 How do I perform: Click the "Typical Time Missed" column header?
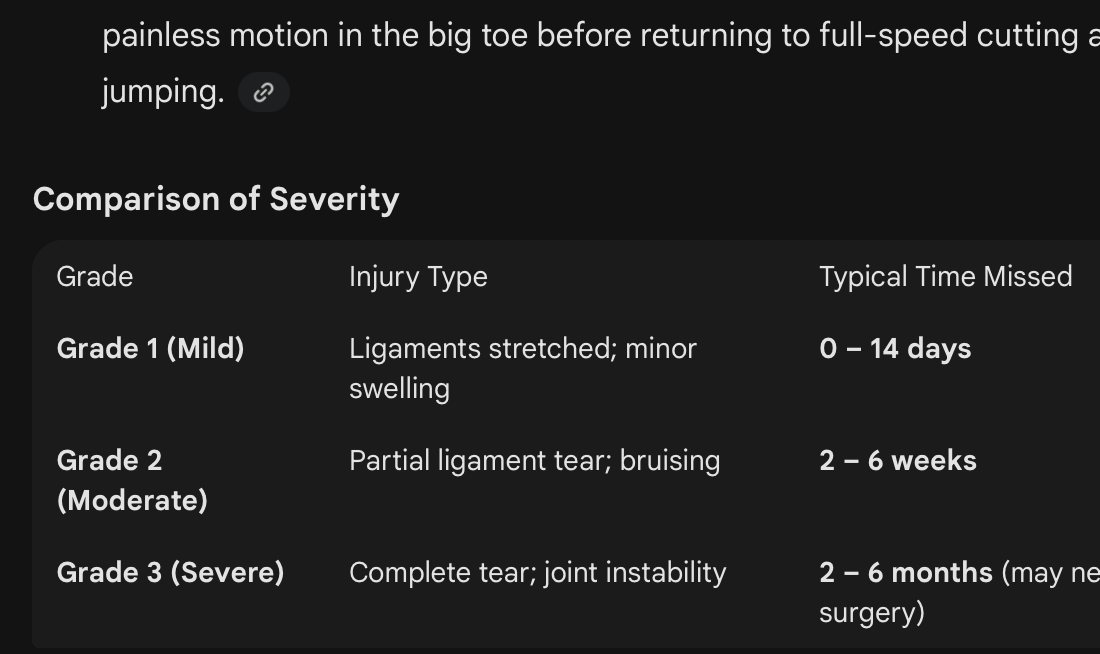(946, 276)
